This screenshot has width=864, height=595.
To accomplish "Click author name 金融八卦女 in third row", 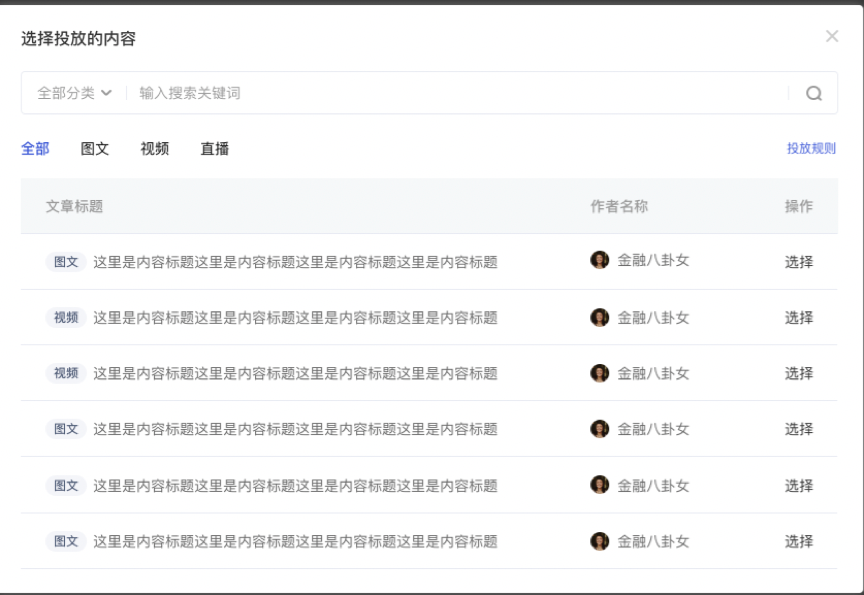I will click(653, 373).
